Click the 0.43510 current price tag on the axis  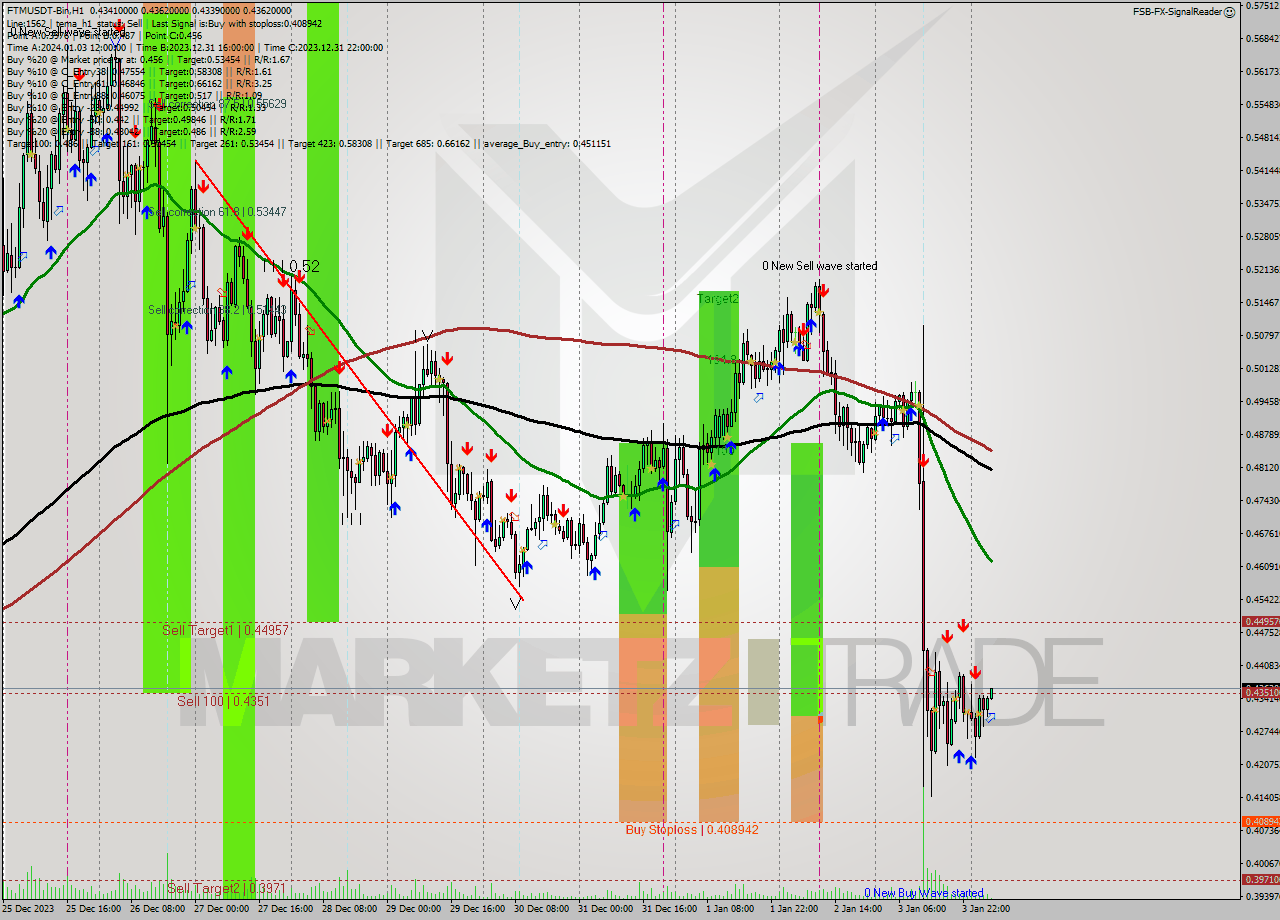1259,691
